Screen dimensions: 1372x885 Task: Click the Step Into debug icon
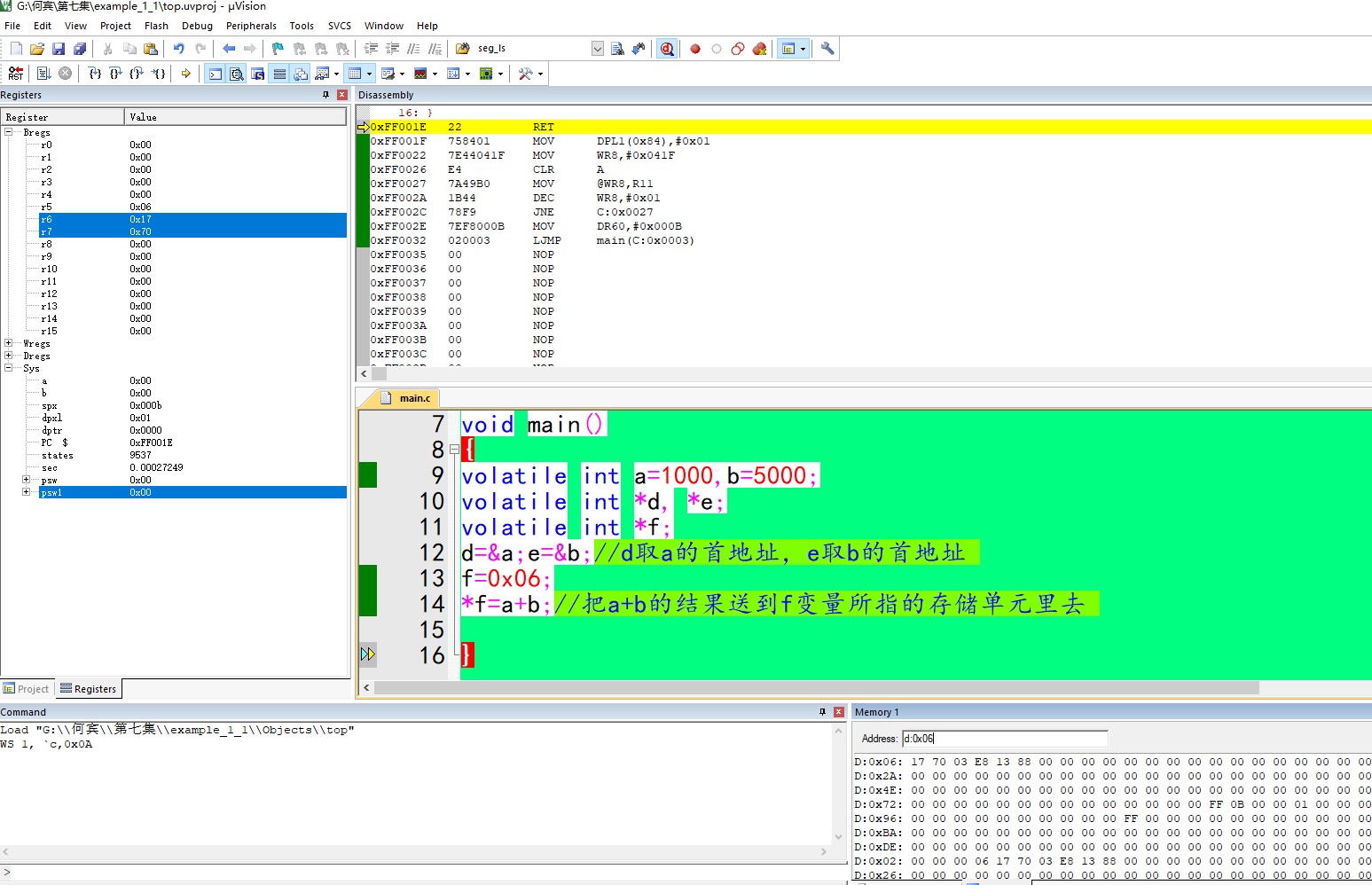(x=95, y=74)
